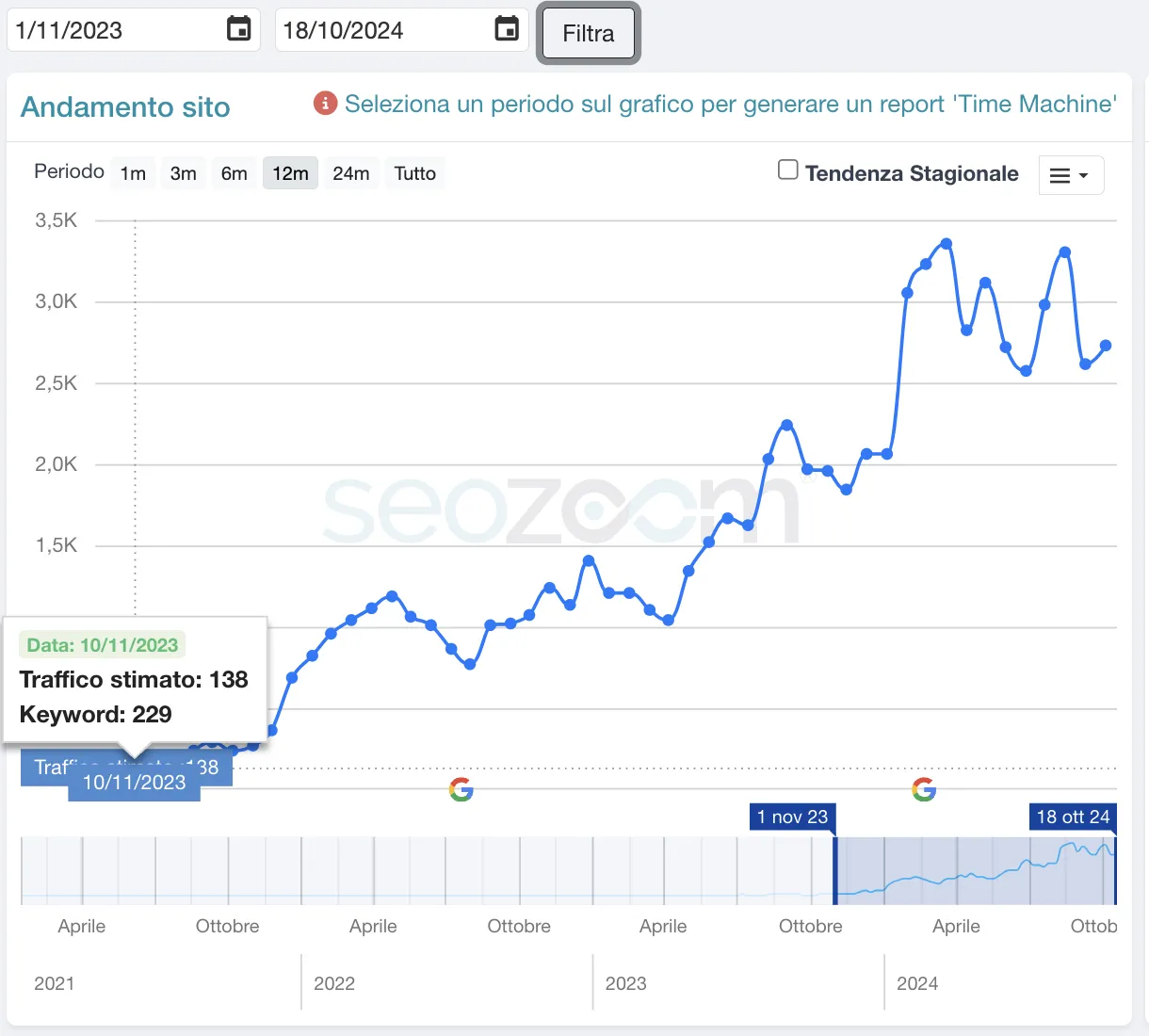Select the 24m period option
The height and width of the screenshot is (1036, 1149).
pyautogui.click(x=350, y=173)
